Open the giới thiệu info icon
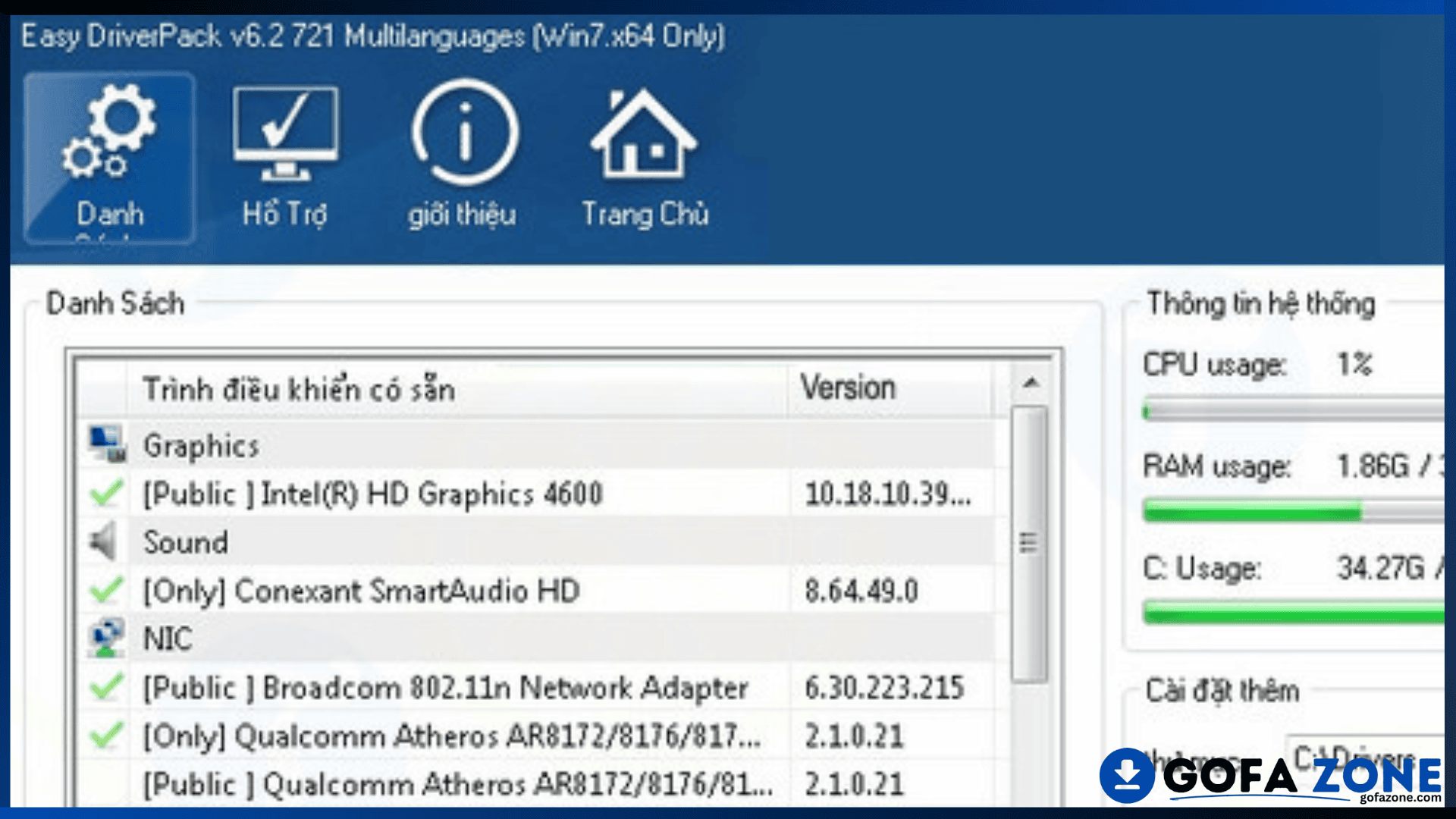 click(464, 132)
